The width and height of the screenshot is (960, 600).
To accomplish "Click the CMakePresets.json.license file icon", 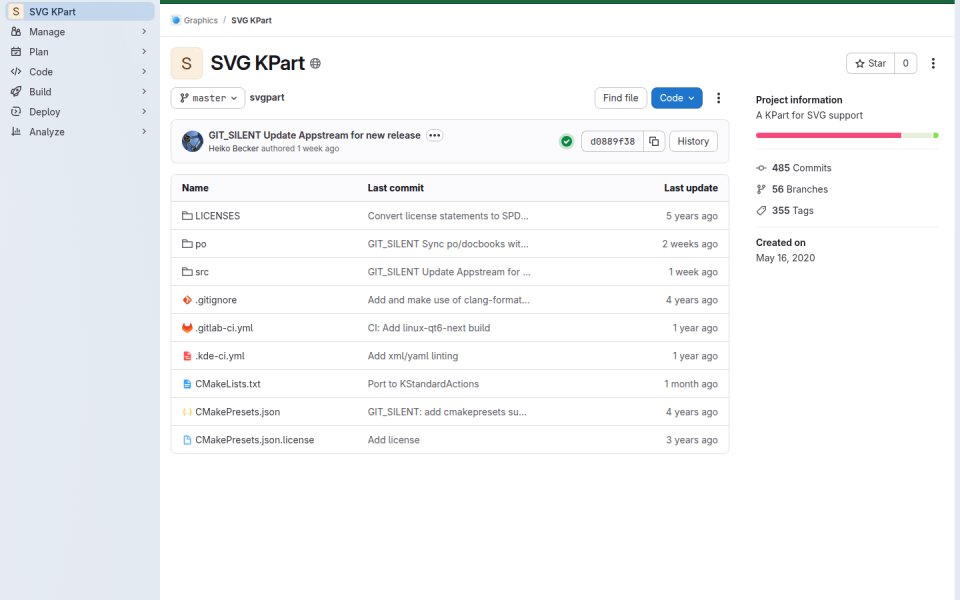I will tap(187, 440).
